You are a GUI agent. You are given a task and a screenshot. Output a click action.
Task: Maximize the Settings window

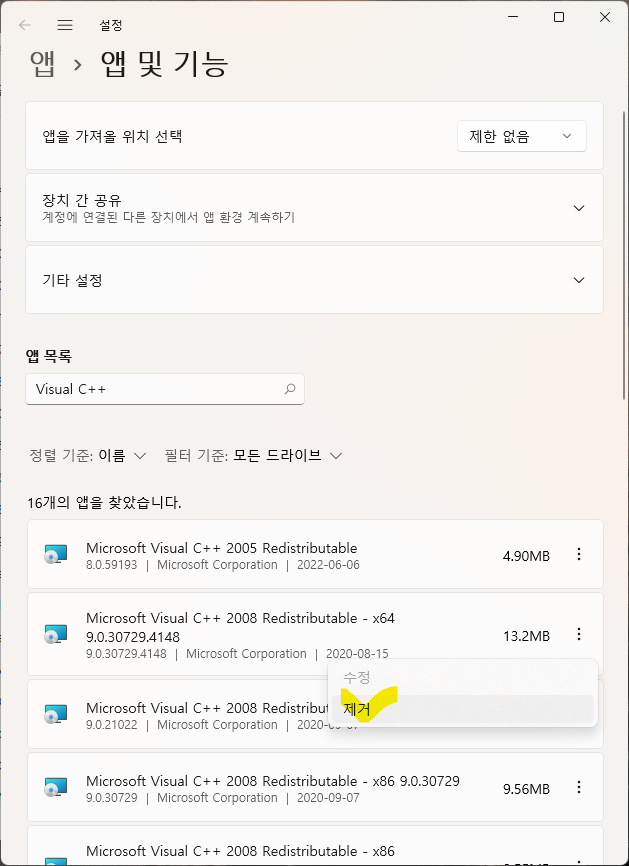[559, 17]
